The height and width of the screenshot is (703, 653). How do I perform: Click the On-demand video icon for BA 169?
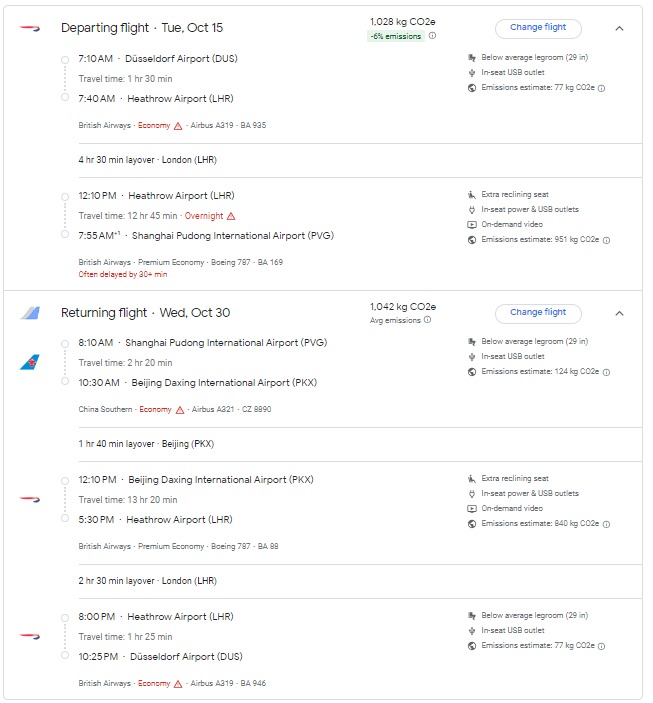tap(472, 225)
